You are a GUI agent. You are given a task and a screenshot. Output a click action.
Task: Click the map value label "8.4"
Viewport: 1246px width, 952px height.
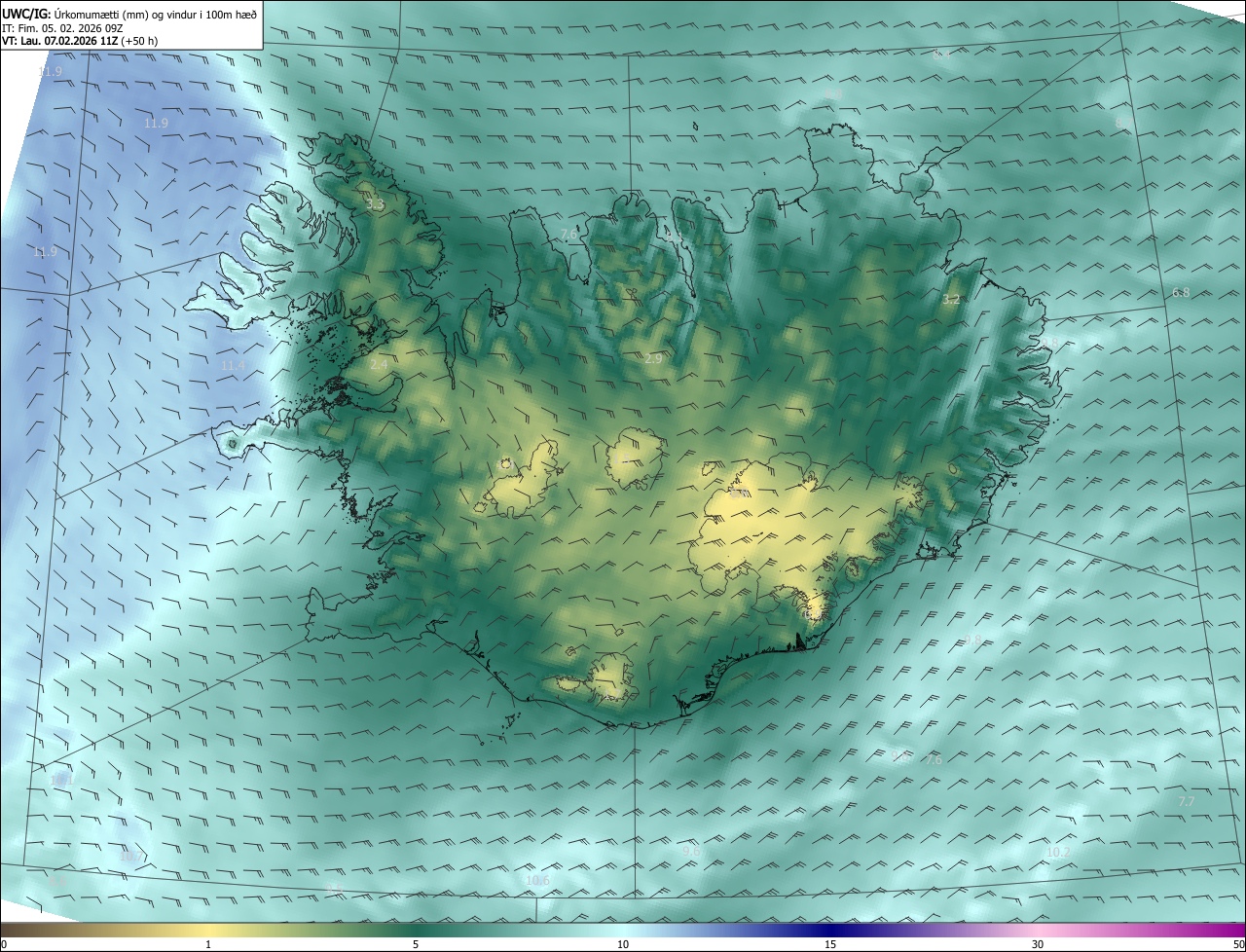[x=940, y=55]
